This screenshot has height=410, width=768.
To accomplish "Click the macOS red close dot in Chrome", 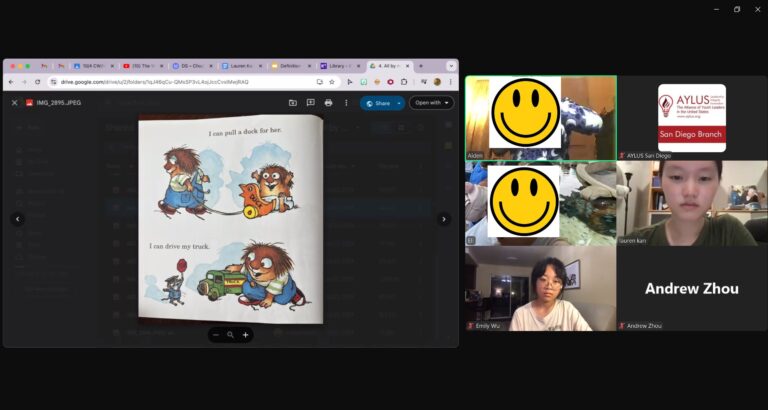I will (x=12, y=66).
